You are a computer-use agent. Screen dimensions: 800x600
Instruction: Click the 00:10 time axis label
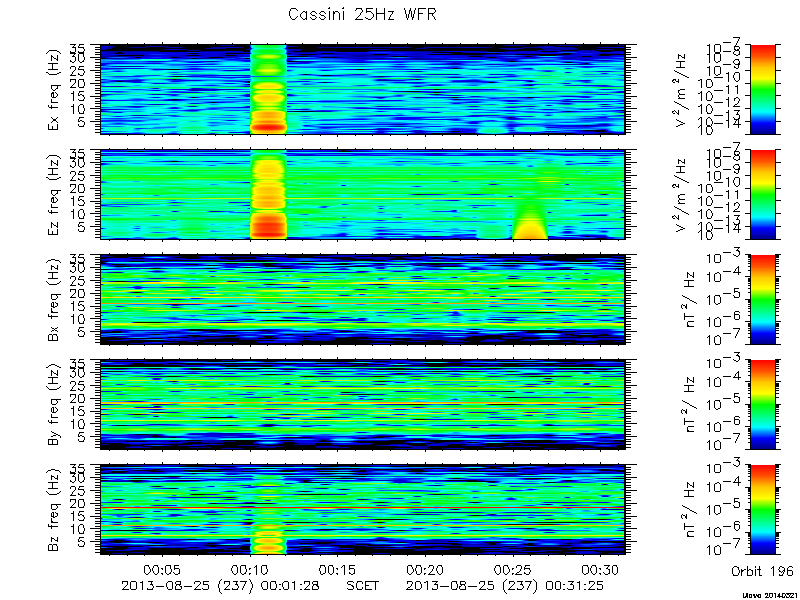click(250, 570)
